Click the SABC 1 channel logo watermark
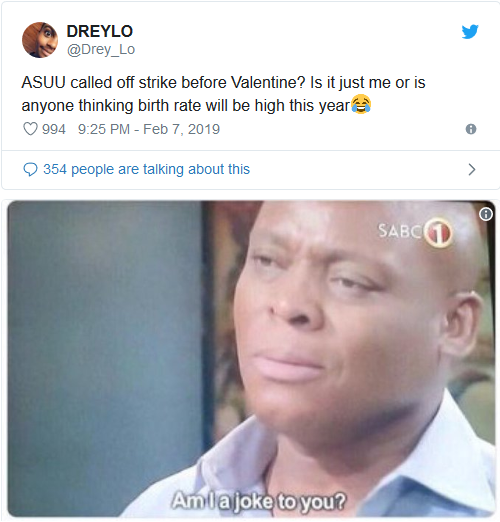 tap(415, 232)
